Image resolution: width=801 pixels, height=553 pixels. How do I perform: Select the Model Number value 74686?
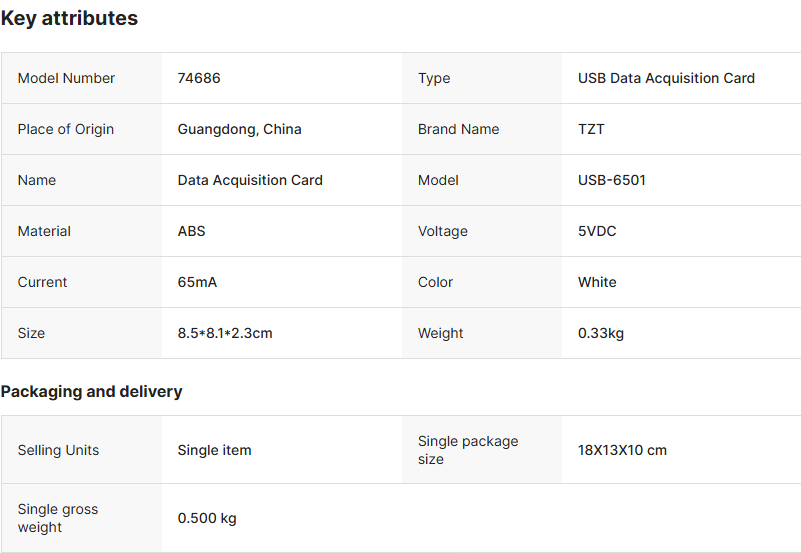[199, 78]
